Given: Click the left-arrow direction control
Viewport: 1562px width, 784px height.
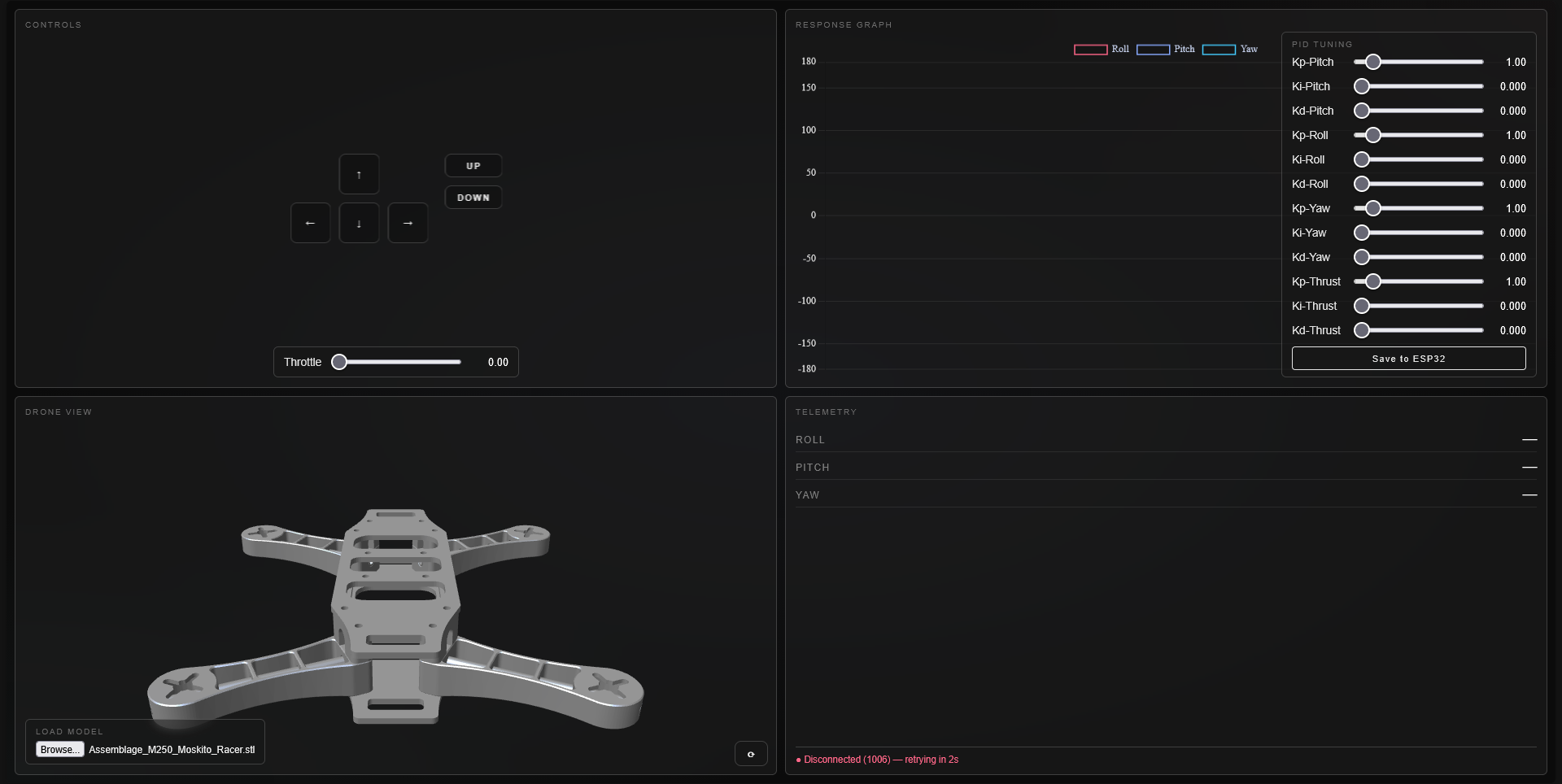Looking at the screenshot, I should tap(310, 223).
